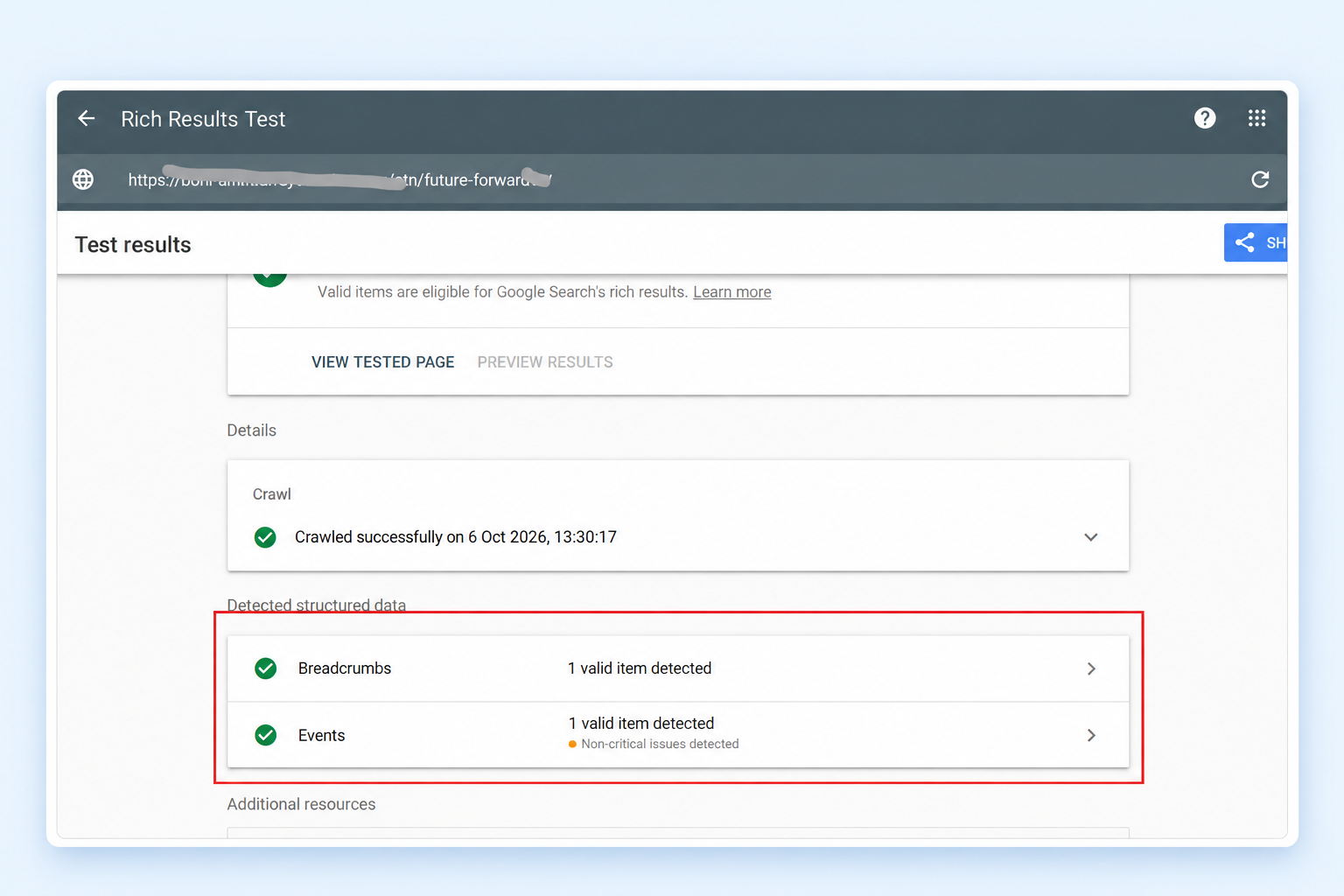Go back using the header arrow
This screenshot has height=896, width=1344.
86,118
